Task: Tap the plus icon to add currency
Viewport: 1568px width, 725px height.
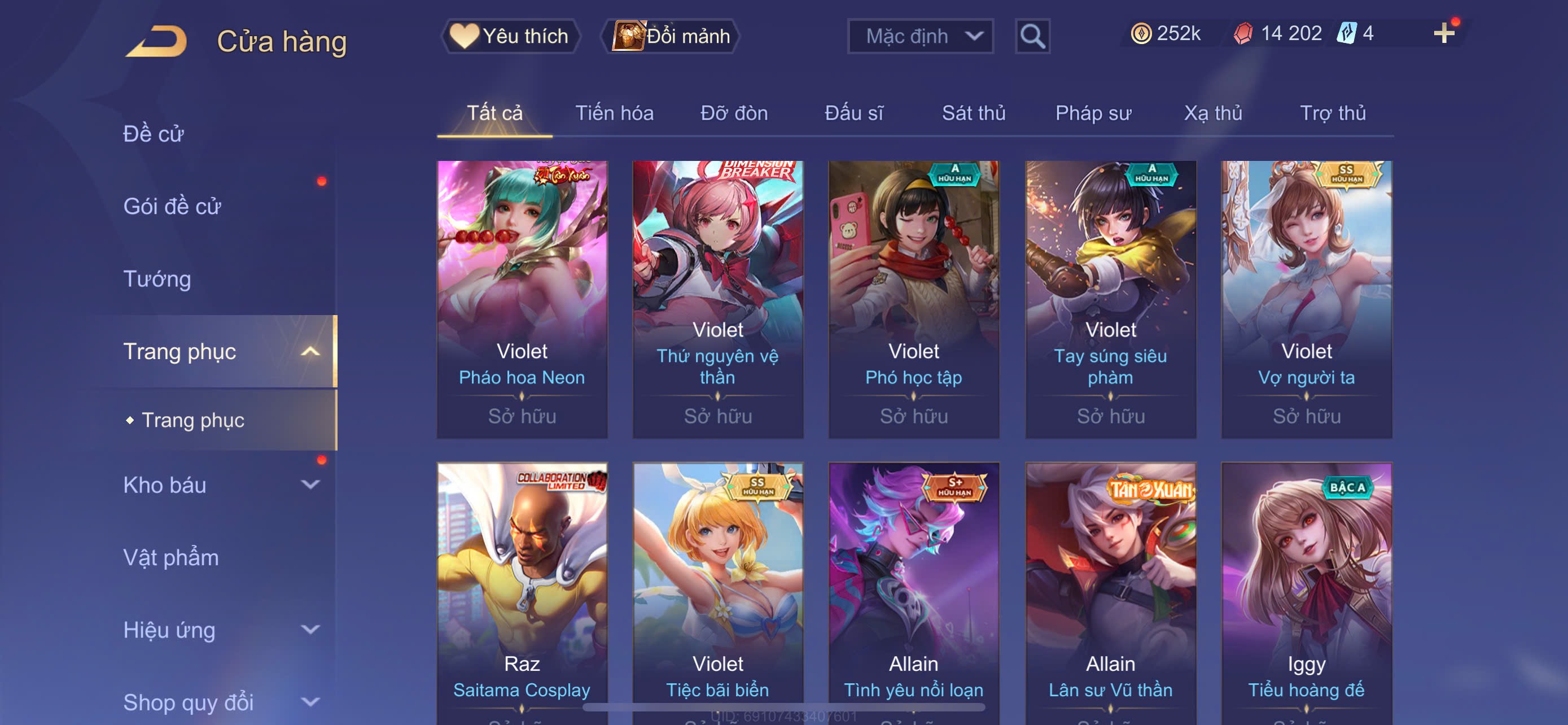Action: (1444, 33)
